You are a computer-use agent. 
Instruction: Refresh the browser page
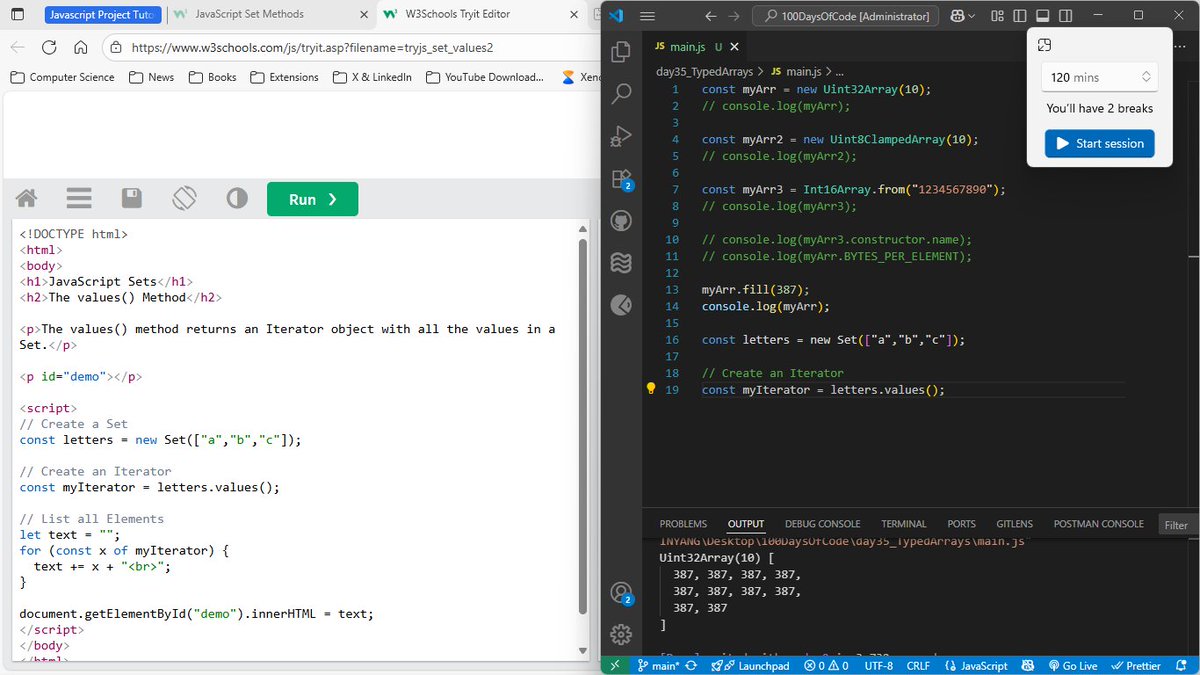click(49, 47)
